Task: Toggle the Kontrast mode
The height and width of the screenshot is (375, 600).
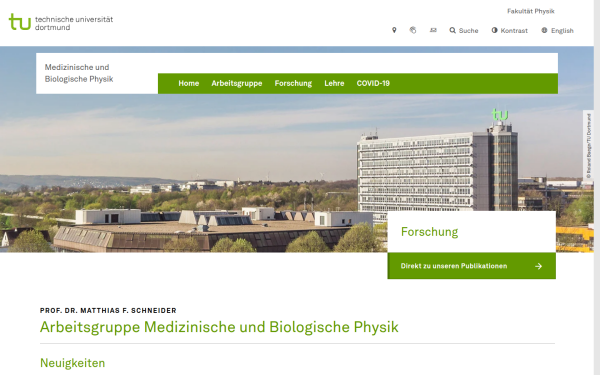Action: 510,31
